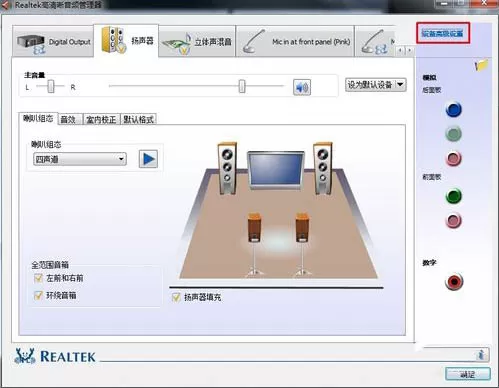Select the 喇叭组态 sub-tab
Screen dimensions: 499x388
click(x=38, y=118)
